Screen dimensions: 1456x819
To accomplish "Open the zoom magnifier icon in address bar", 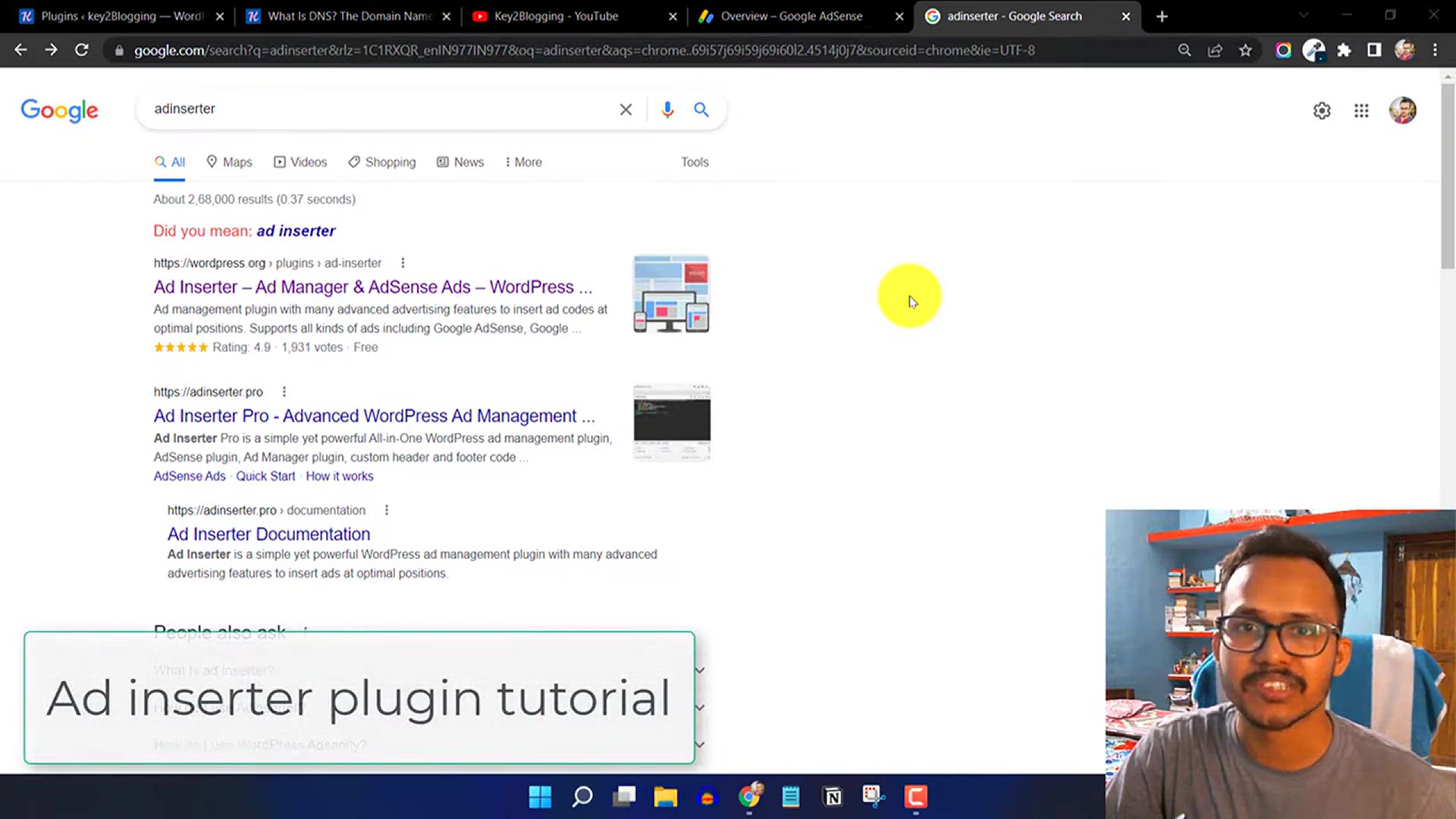I will (1185, 50).
